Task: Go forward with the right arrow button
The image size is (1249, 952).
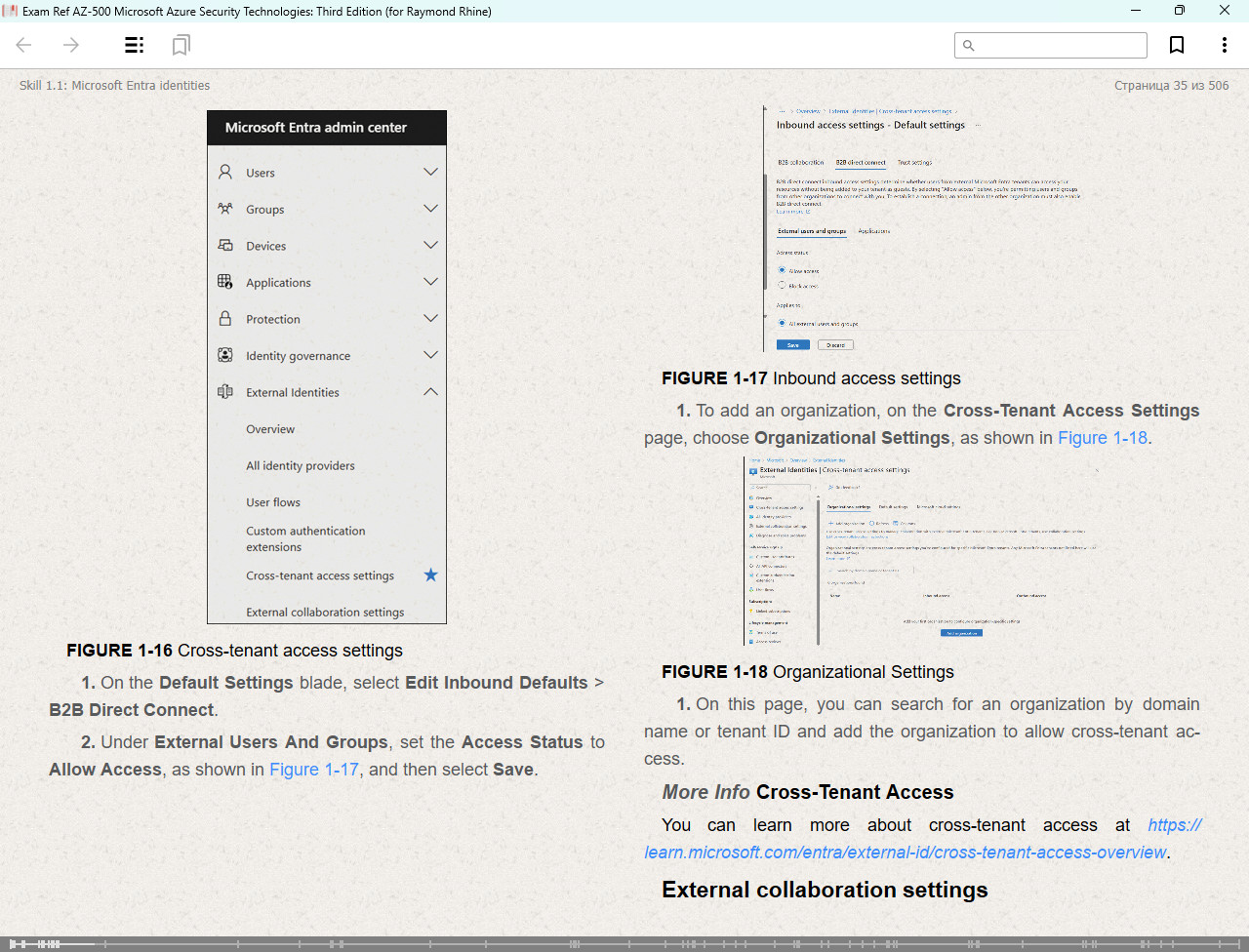Action: coord(71,45)
